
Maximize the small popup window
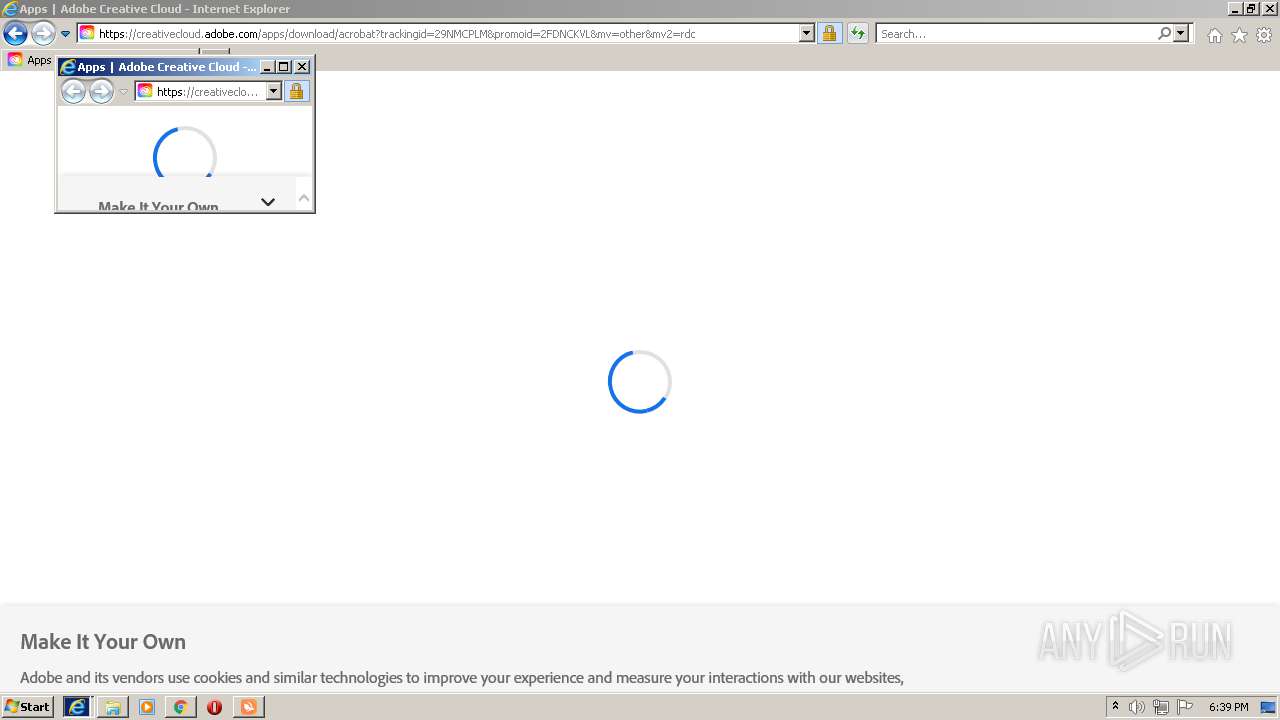click(284, 67)
